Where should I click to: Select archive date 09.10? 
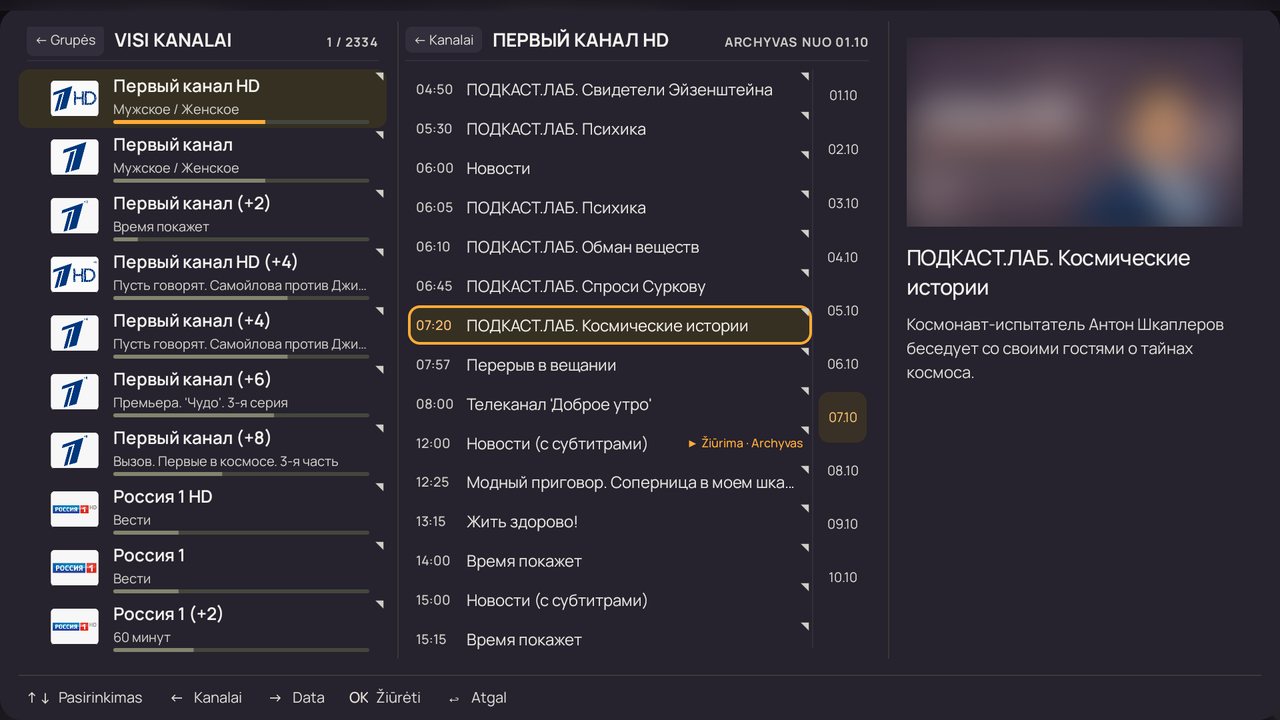click(843, 524)
